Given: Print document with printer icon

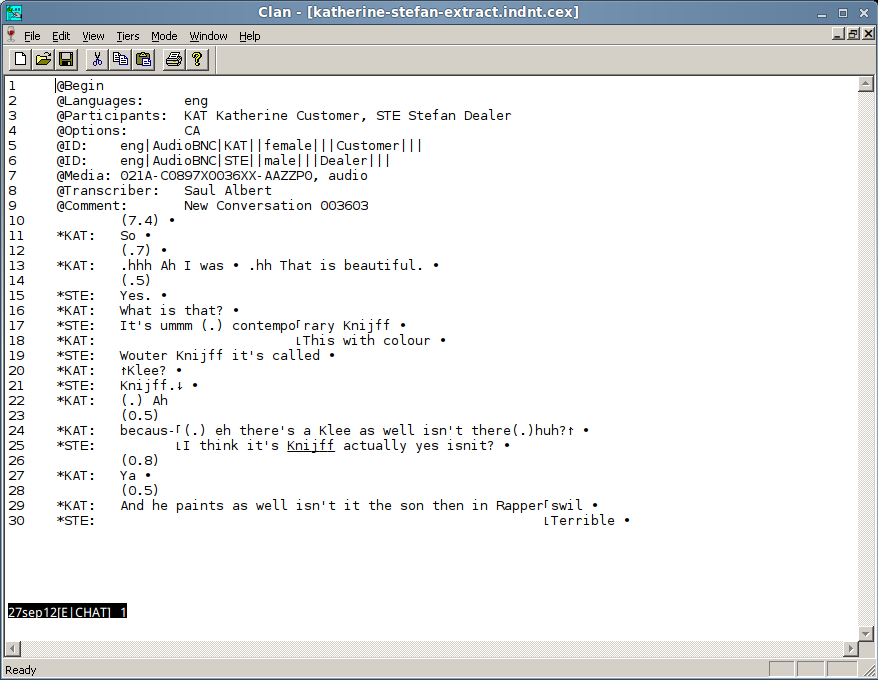Looking at the screenshot, I should (x=174, y=59).
